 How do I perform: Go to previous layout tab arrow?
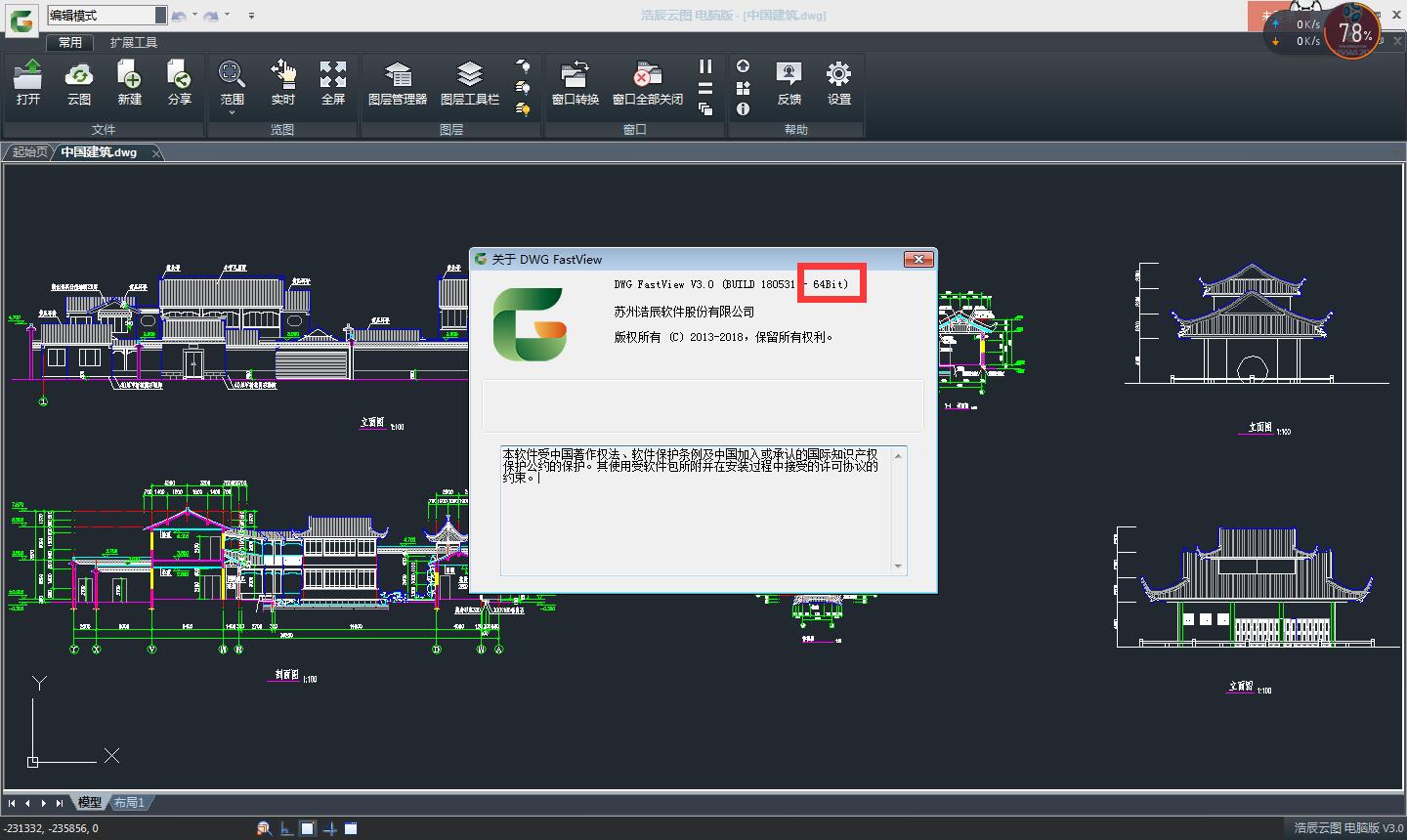(x=28, y=803)
